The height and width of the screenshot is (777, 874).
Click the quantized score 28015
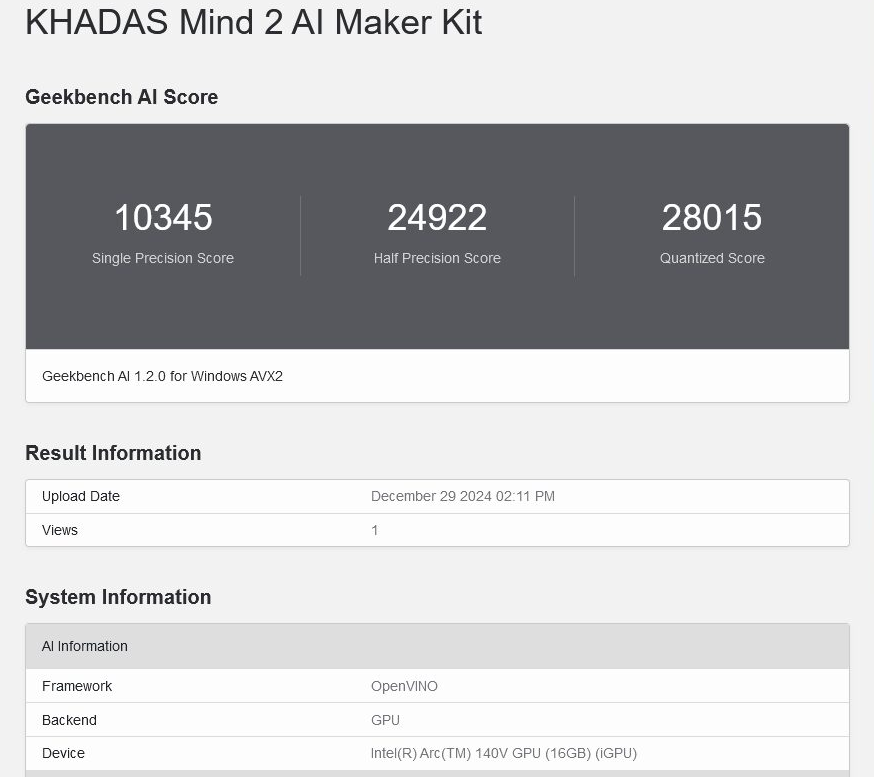pos(712,217)
